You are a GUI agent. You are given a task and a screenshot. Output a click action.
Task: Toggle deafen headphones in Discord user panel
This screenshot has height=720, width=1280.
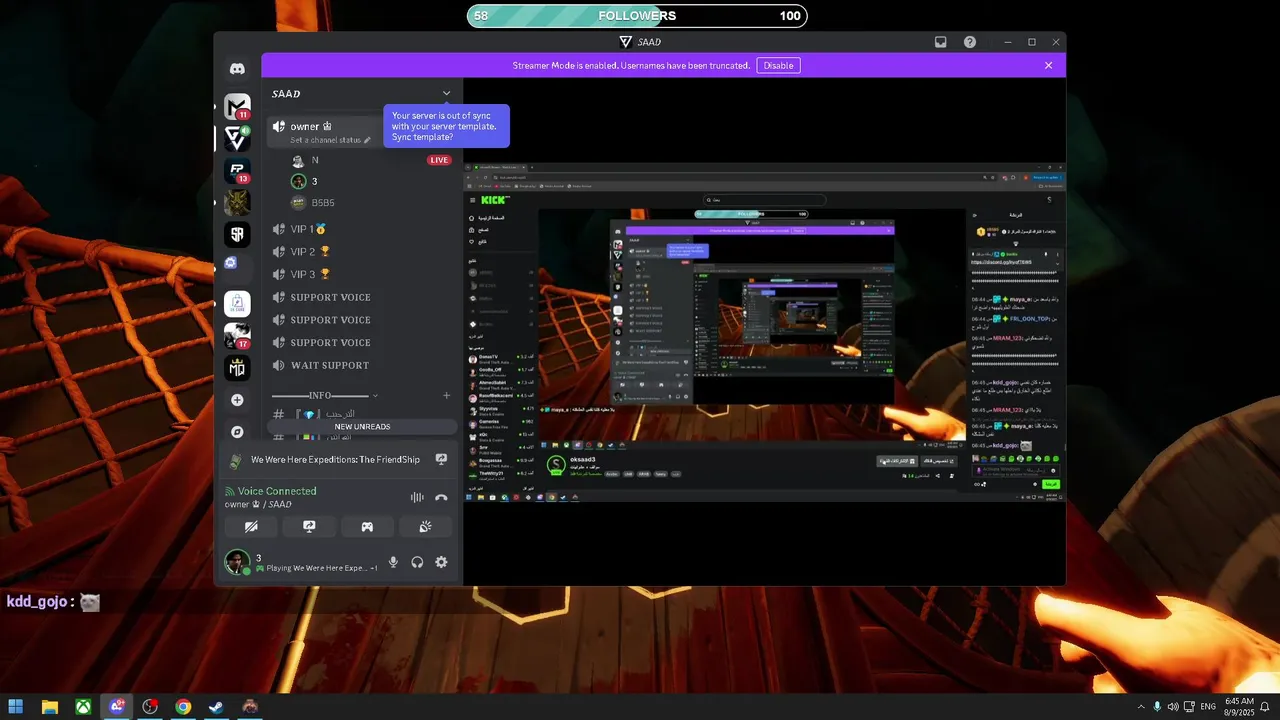(417, 562)
